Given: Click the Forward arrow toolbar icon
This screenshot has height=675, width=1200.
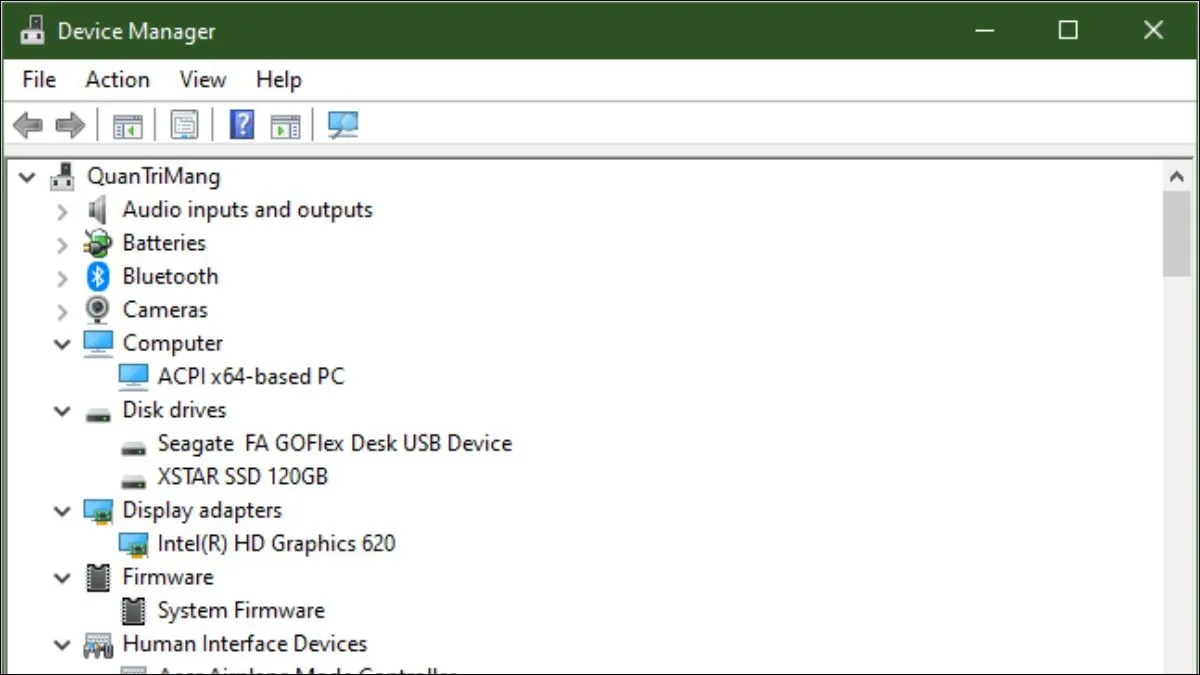Looking at the screenshot, I should tap(70, 125).
